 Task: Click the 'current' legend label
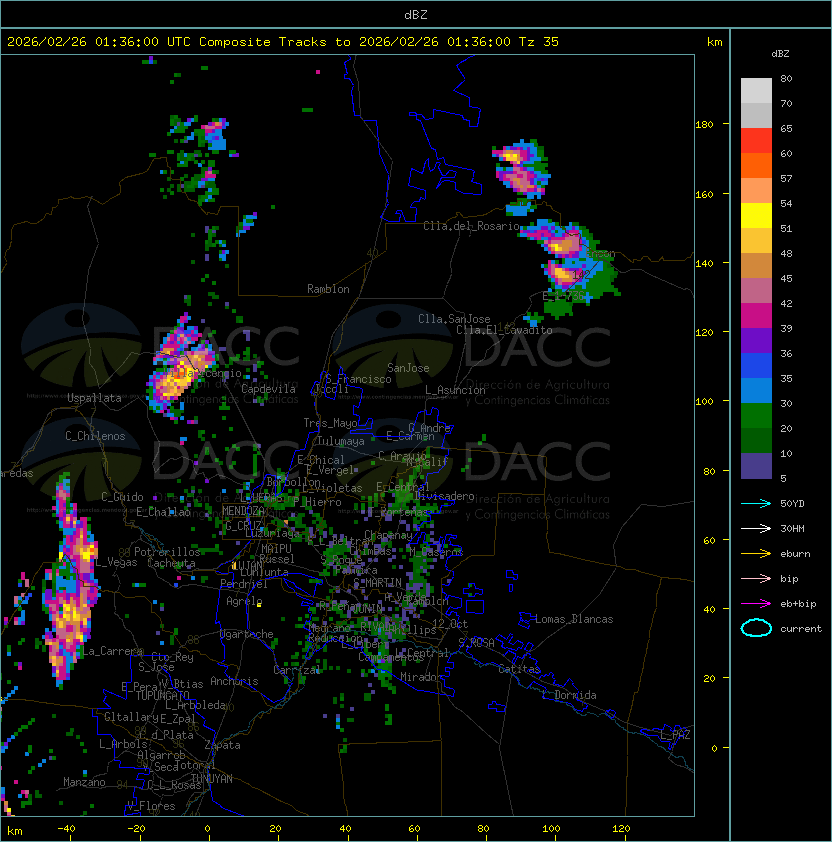coord(801,629)
